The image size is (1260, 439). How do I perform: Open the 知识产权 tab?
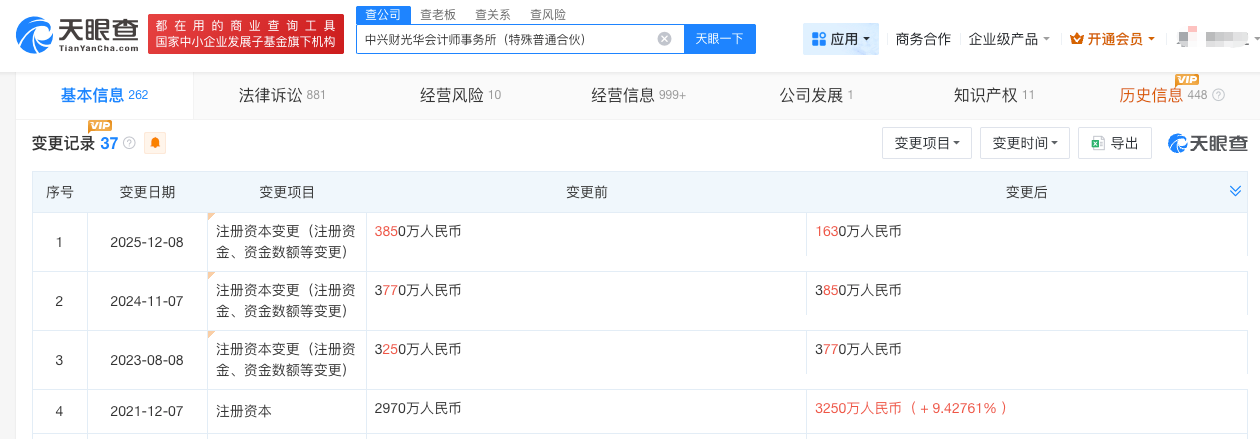994,95
